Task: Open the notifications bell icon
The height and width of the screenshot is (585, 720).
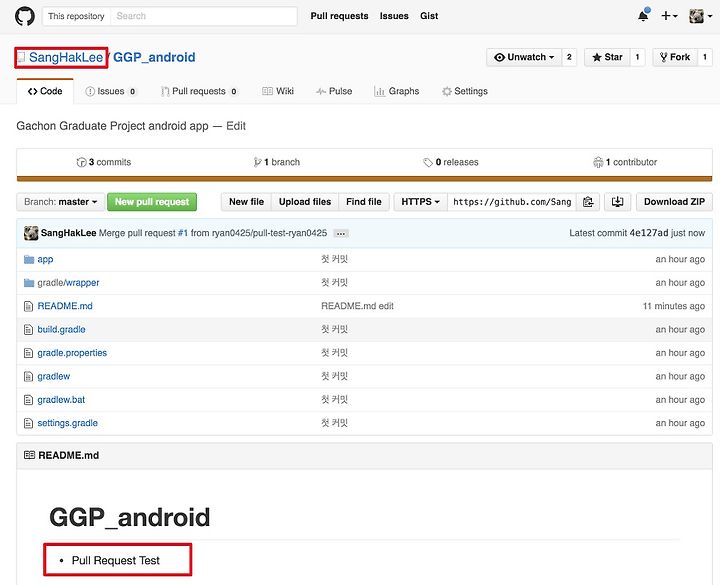Action: pyautogui.click(x=643, y=16)
